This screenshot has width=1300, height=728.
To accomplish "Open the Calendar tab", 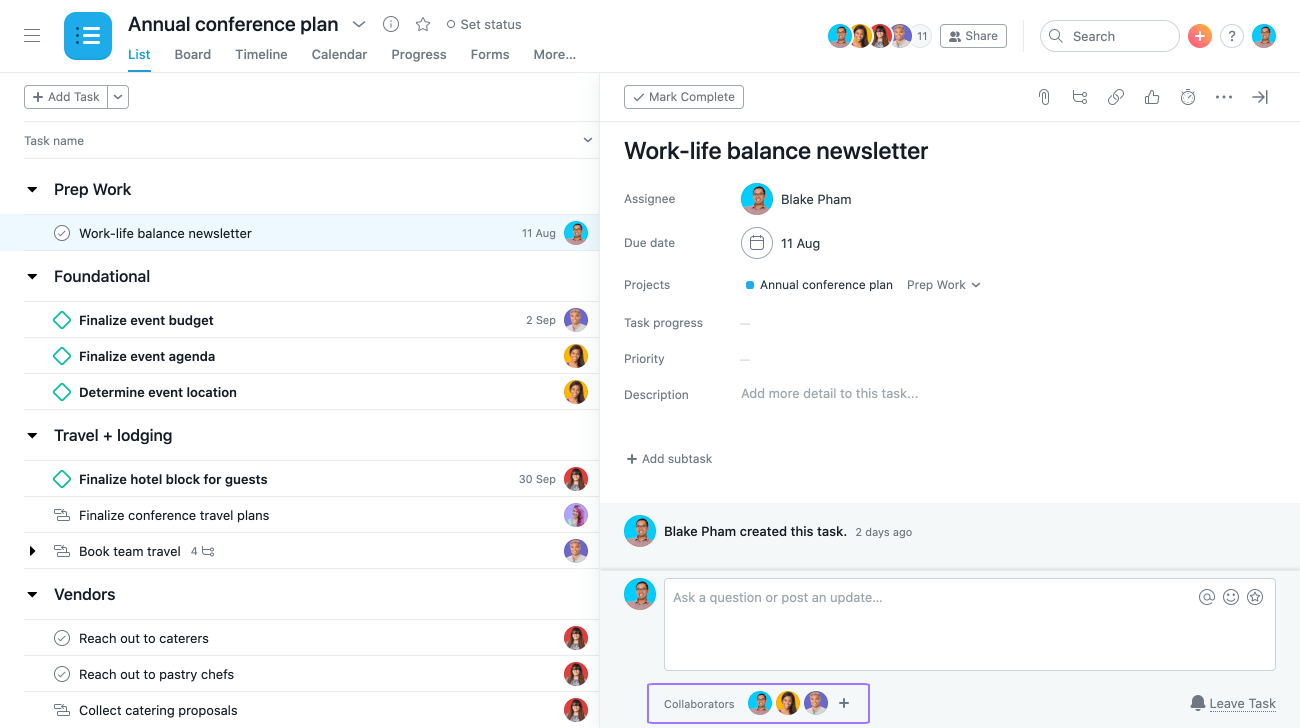I will [x=339, y=54].
